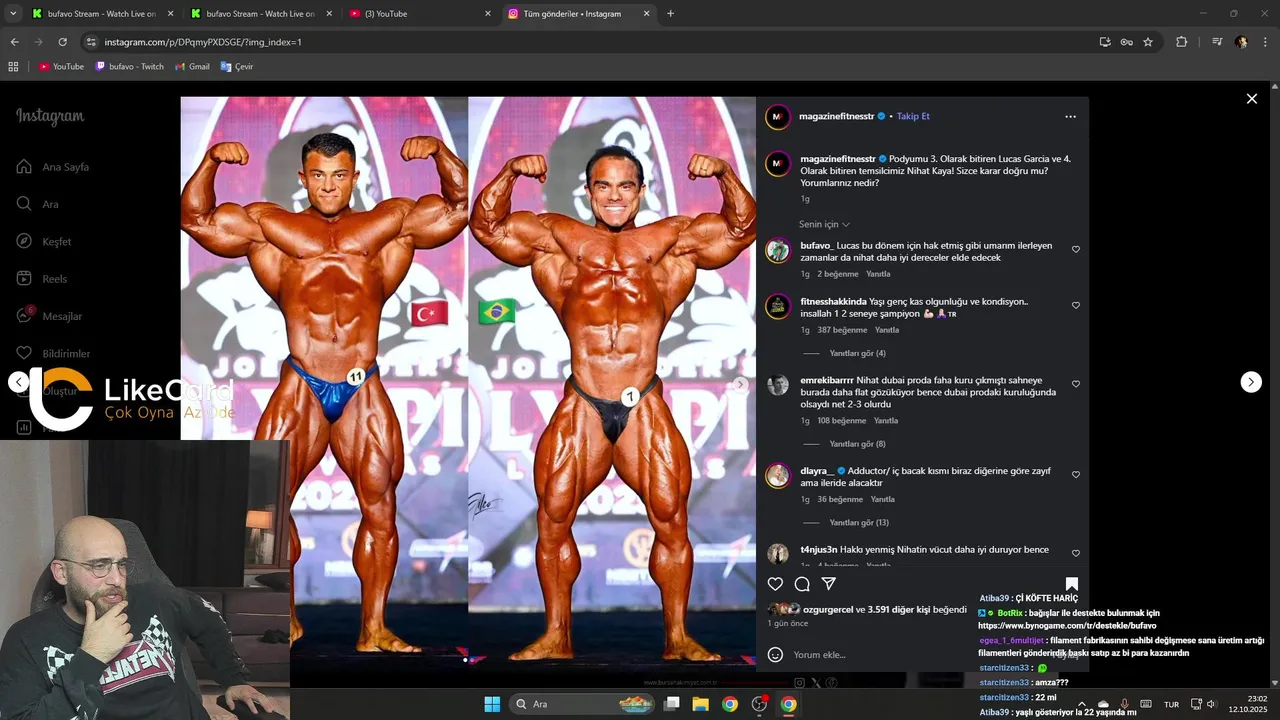Expand 'Yanıtları gör (4)' replies
The width and height of the screenshot is (1280, 720).
coord(857,353)
